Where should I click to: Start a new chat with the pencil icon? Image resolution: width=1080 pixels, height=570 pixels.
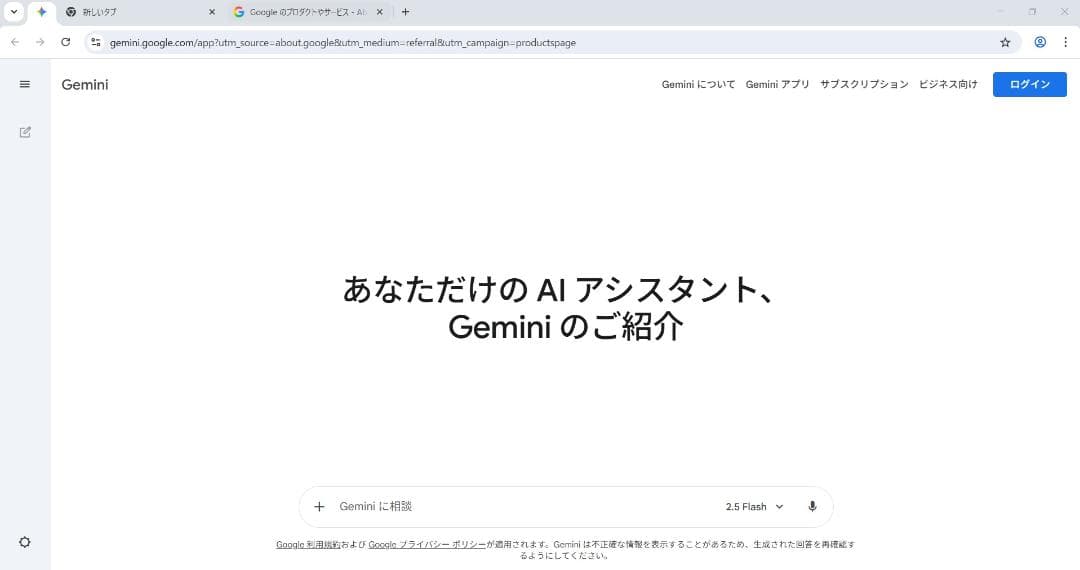point(25,132)
